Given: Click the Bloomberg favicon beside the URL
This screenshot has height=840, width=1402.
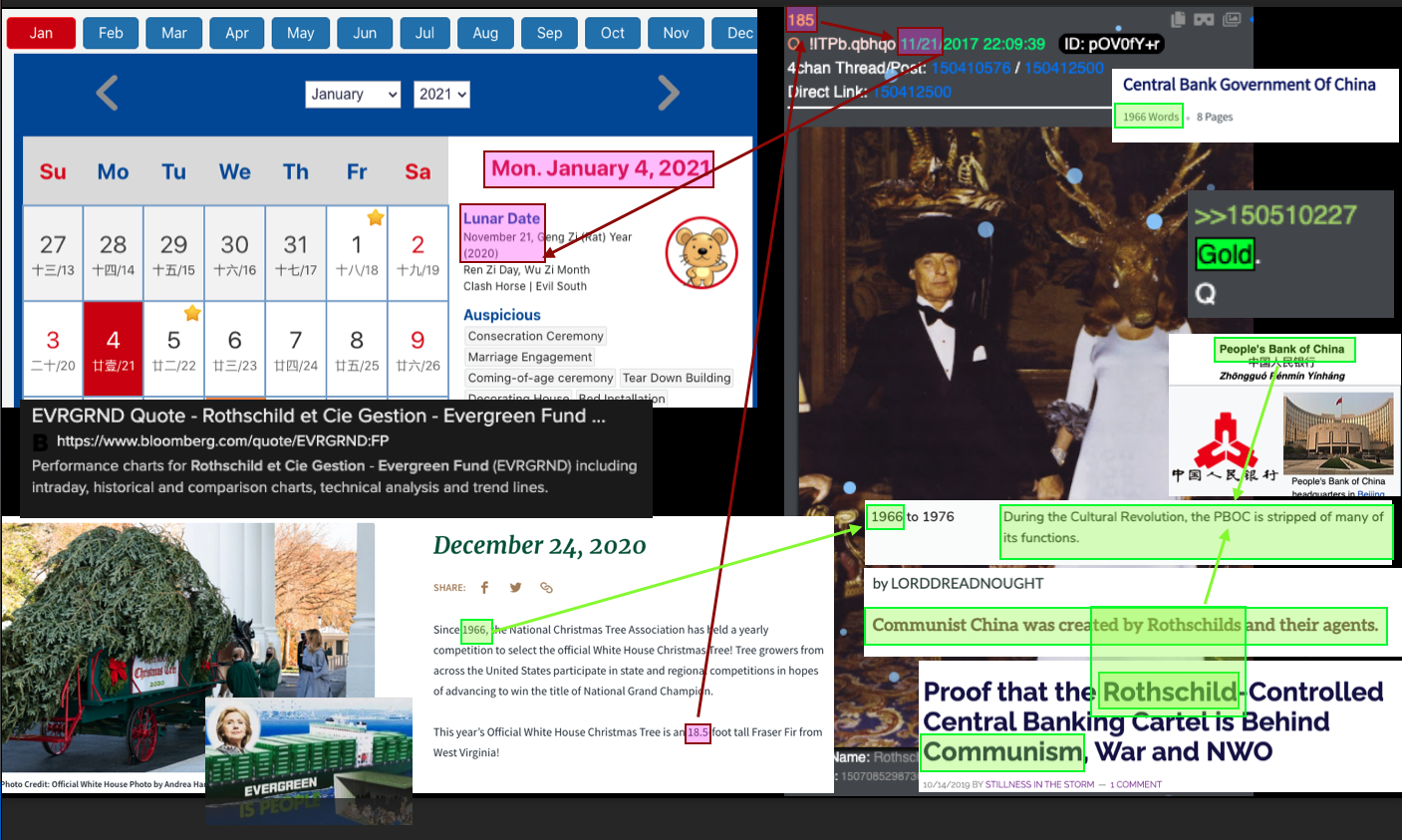Looking at the screenshot, I should [x=40, y=441].
